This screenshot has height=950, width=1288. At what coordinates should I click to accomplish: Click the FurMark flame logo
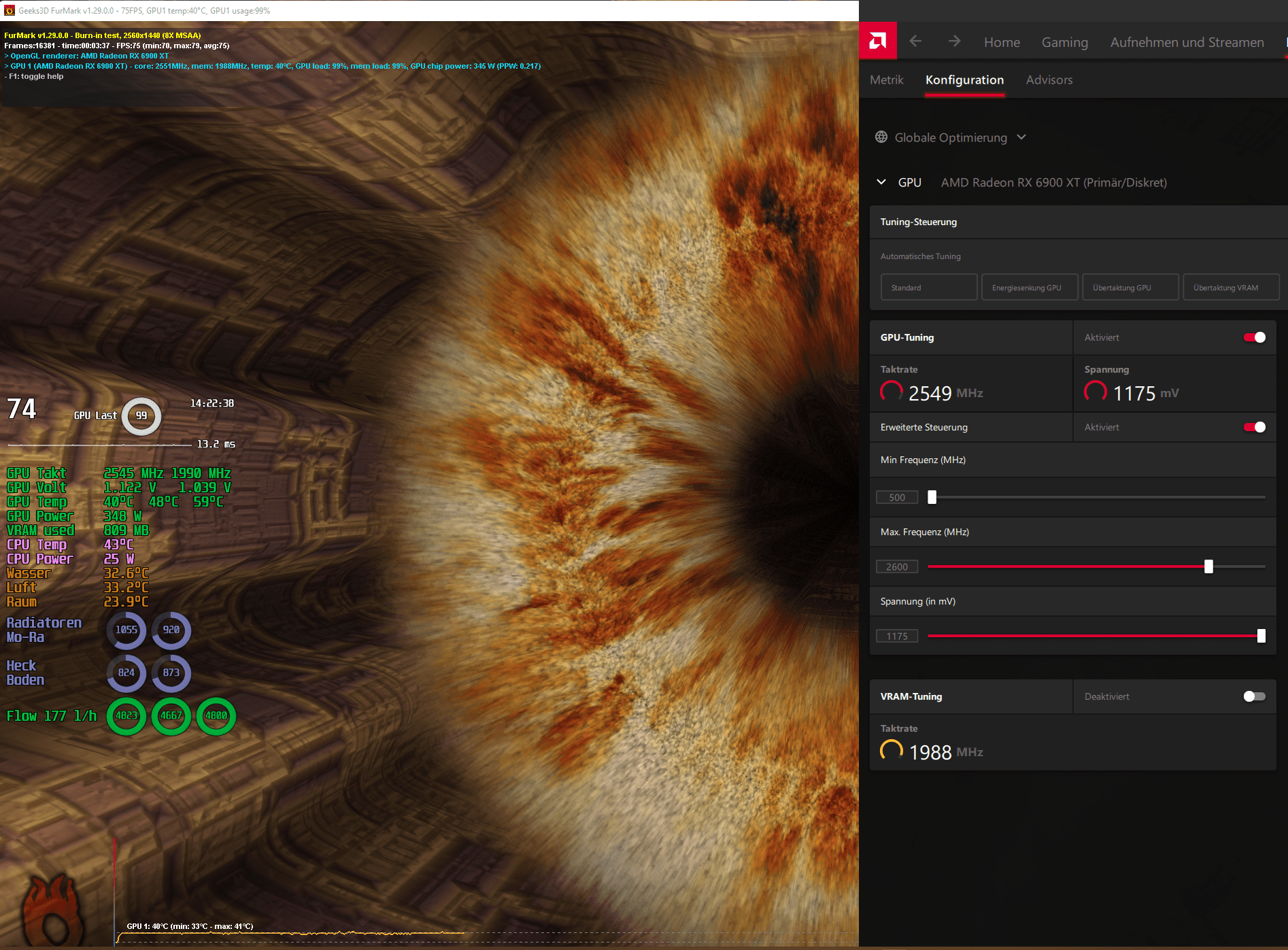click(x=54, y=911)
